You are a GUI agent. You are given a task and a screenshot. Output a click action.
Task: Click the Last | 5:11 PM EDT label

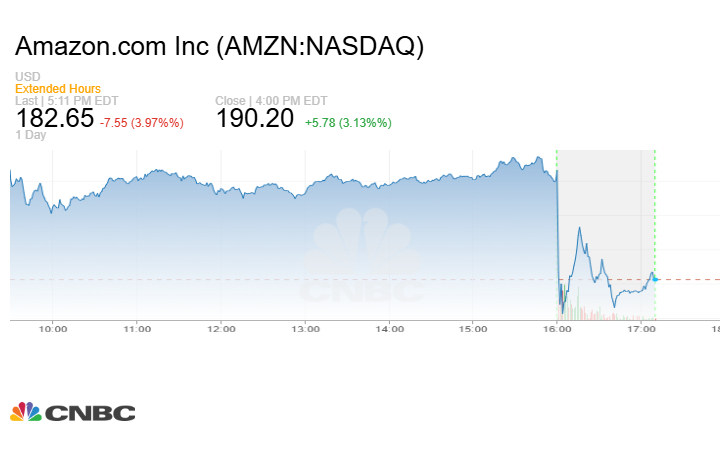(x=65, y=101)
